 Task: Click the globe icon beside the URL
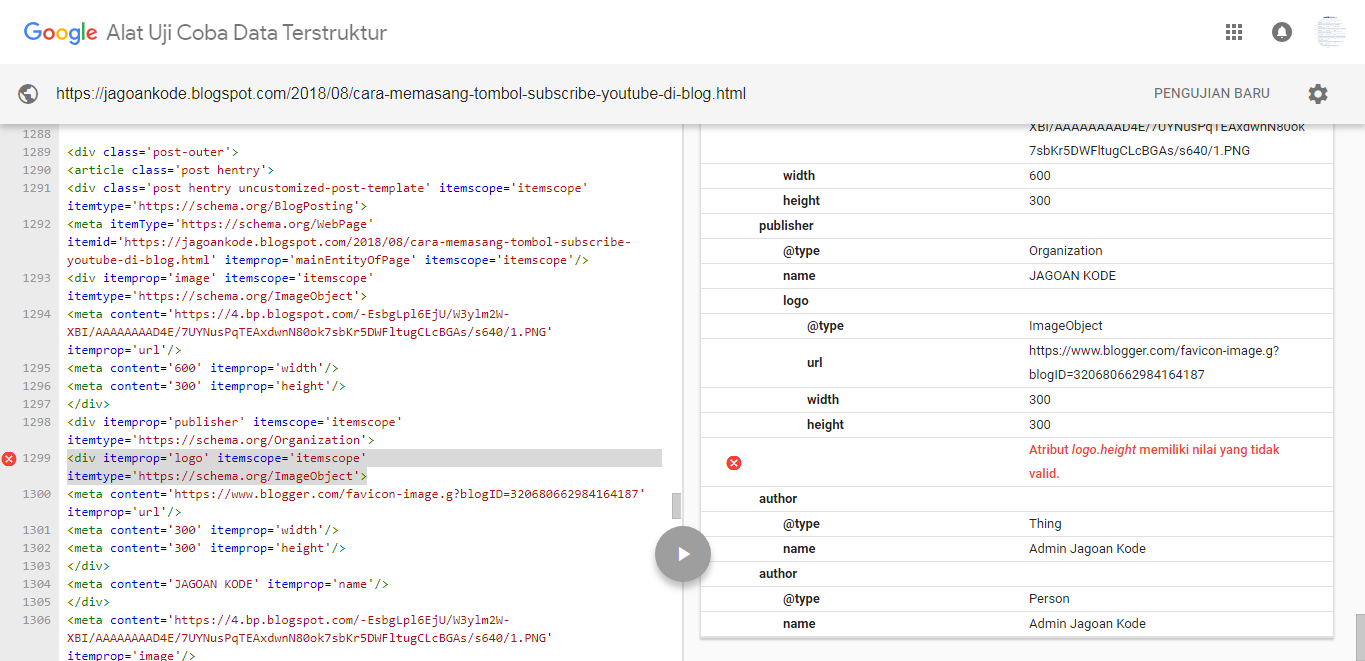coord(29,94)
